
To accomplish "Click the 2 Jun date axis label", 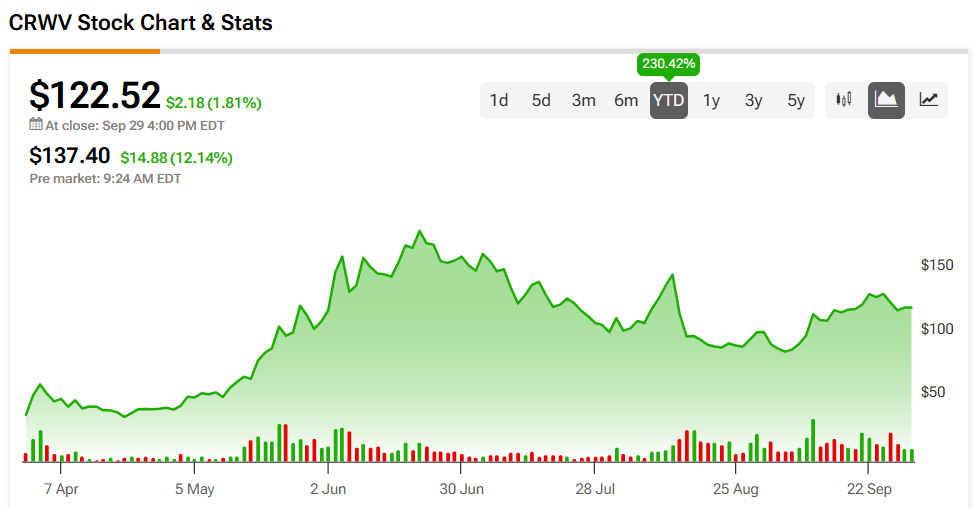I will click(328, 489).
